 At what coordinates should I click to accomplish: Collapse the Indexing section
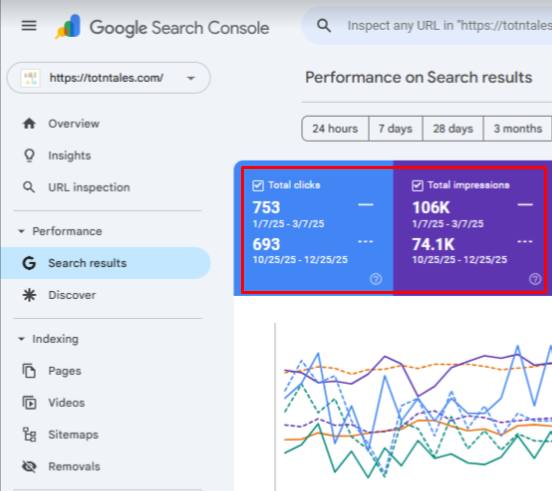coord(21,339)
